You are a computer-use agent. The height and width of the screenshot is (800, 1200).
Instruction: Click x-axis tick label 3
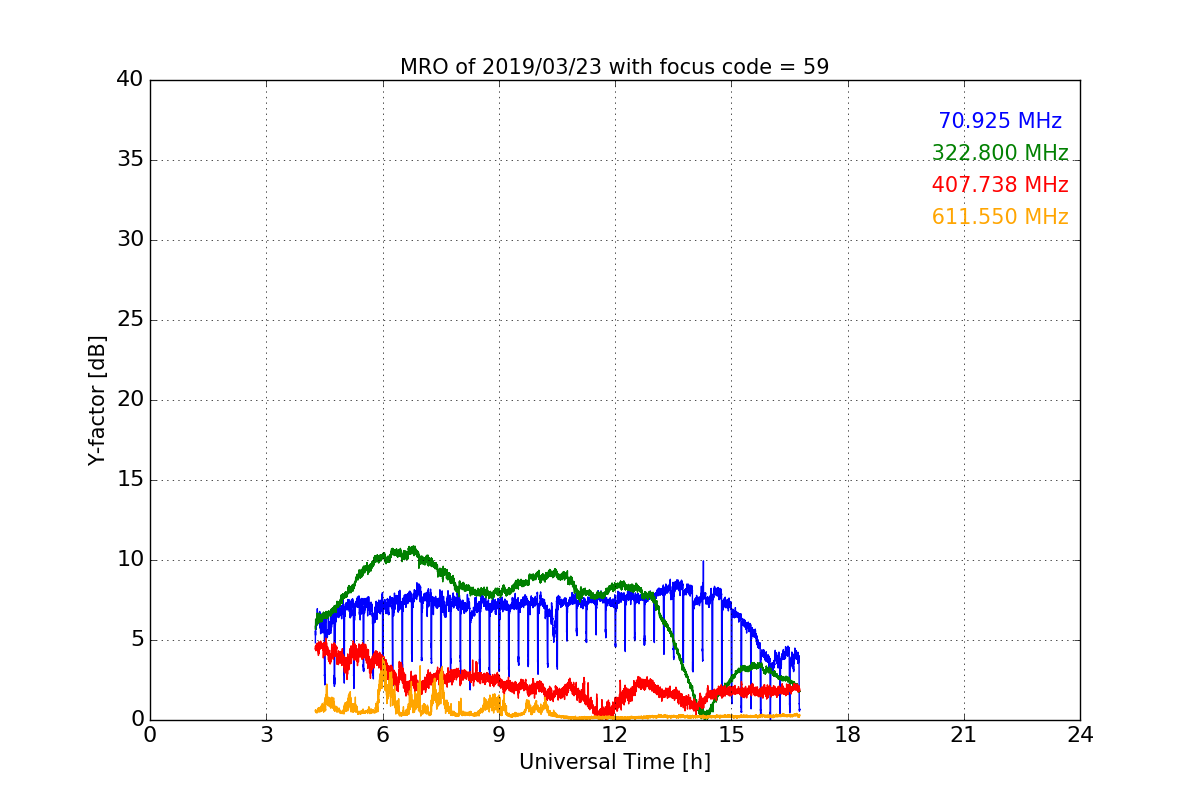[266, 735]
